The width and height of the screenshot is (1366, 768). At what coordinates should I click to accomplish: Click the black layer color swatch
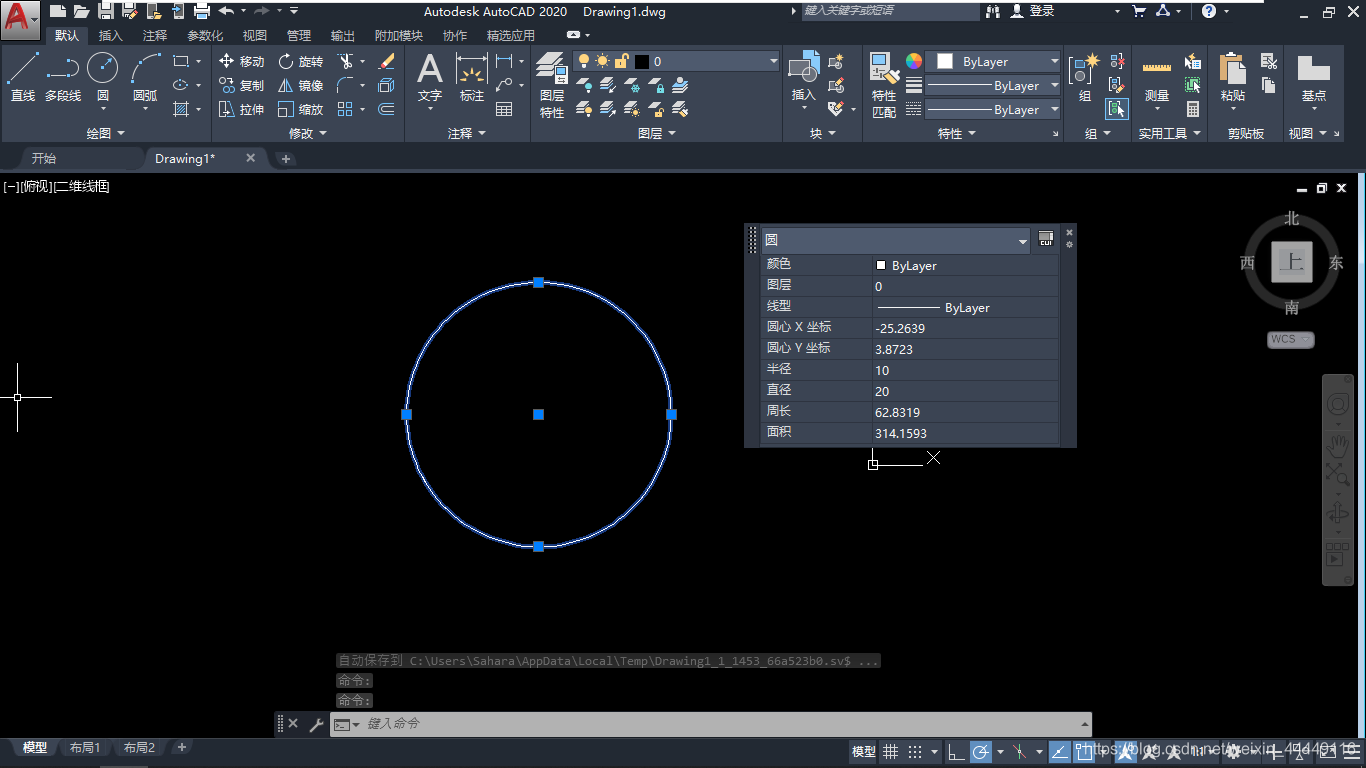pos(642,61)
